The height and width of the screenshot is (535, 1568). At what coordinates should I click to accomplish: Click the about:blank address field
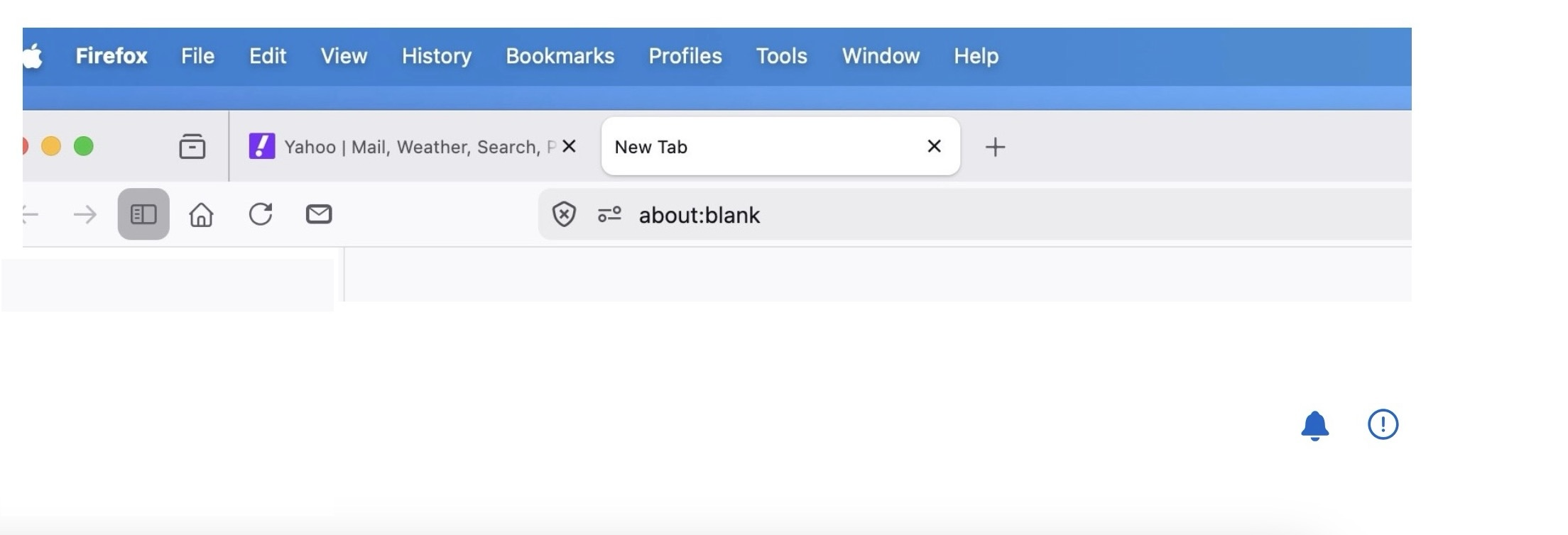[852, 215]
